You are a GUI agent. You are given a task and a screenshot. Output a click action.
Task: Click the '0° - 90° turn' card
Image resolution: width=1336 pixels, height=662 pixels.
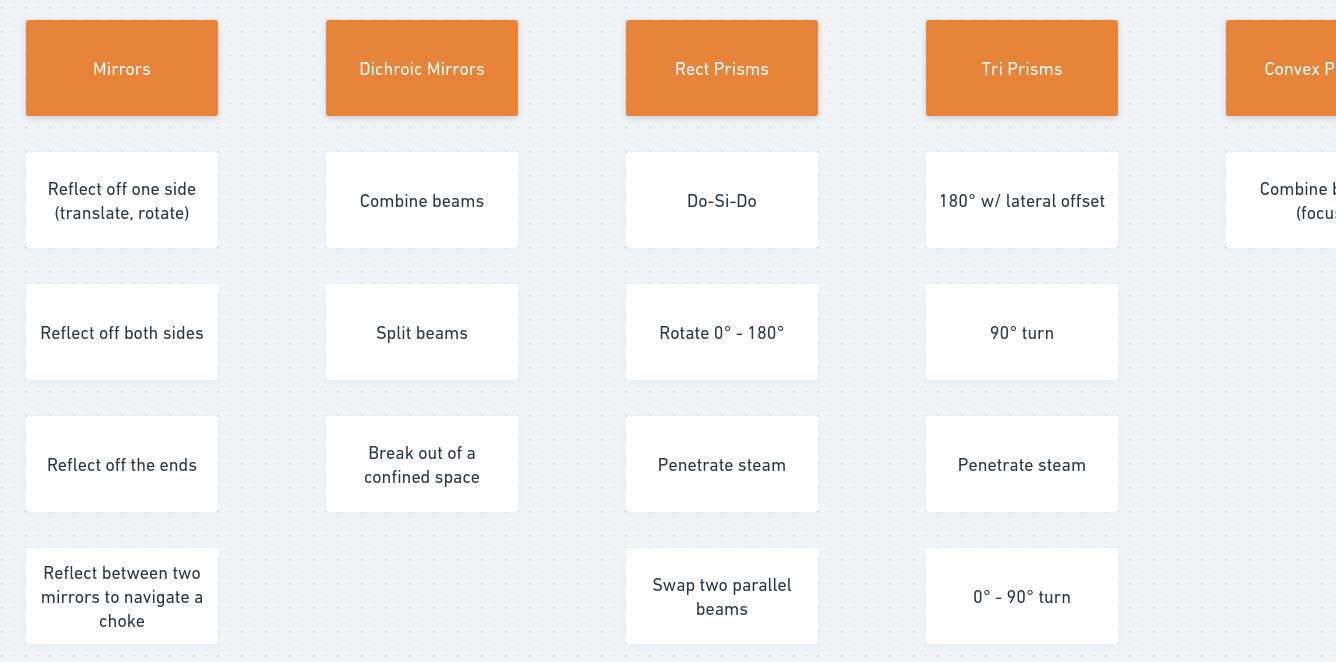coord(1022,596)
